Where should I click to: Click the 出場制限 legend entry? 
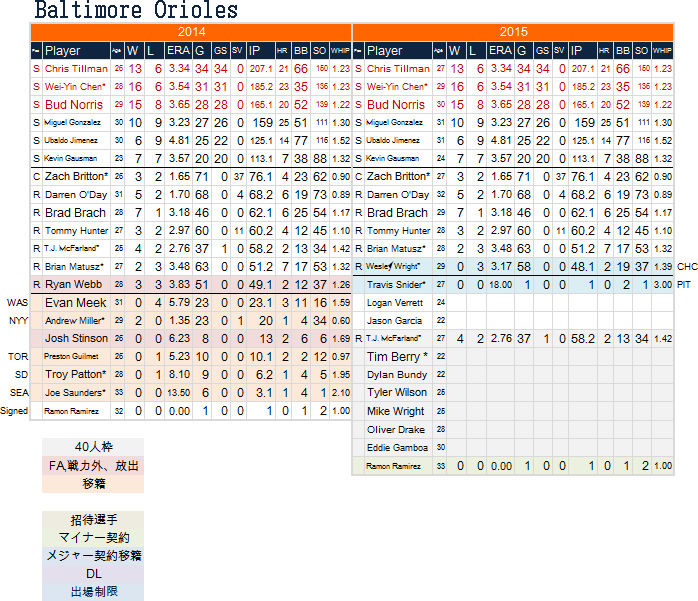(x=93, y=592)
